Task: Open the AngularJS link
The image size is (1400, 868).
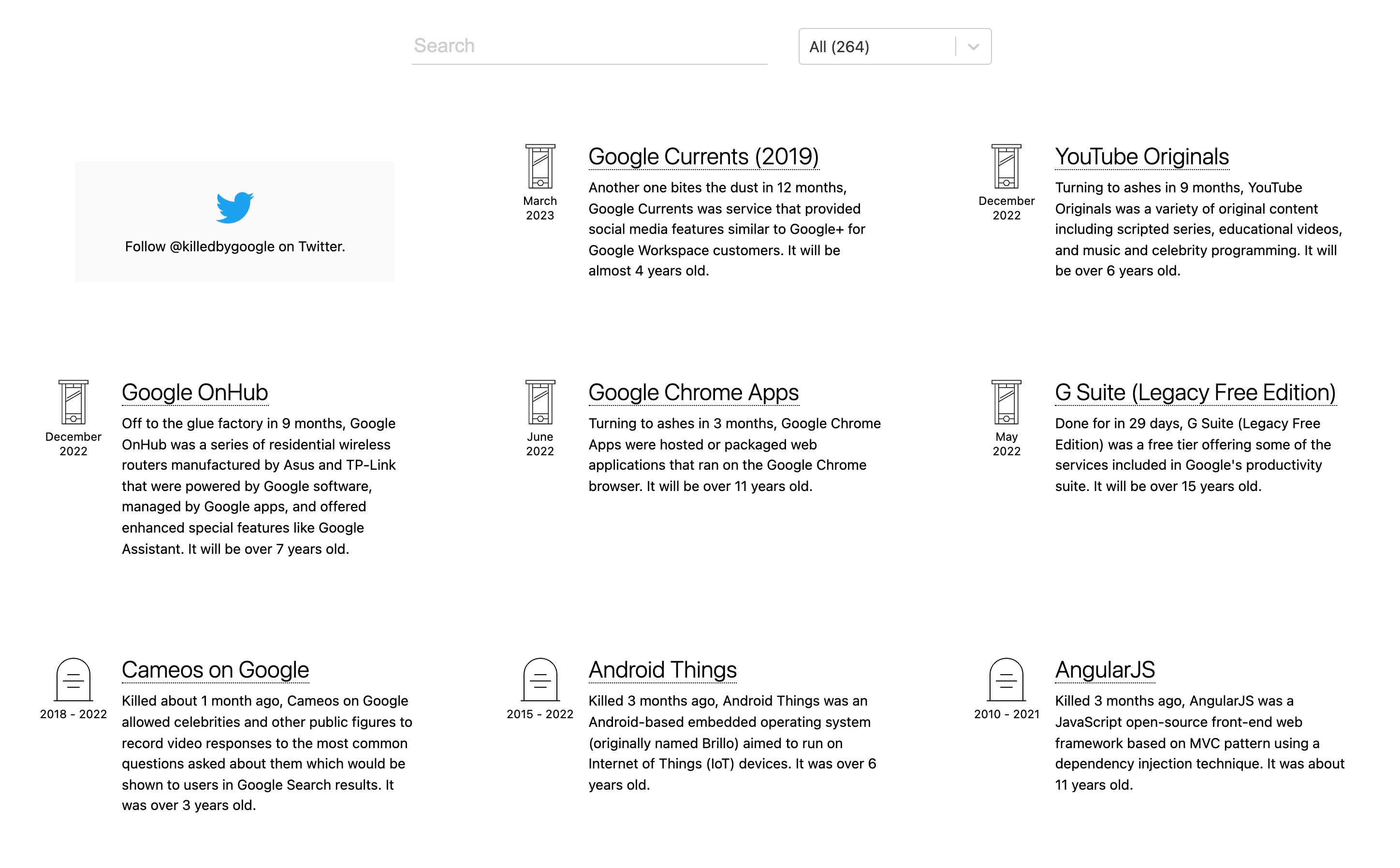Action: click(1104, 670)
